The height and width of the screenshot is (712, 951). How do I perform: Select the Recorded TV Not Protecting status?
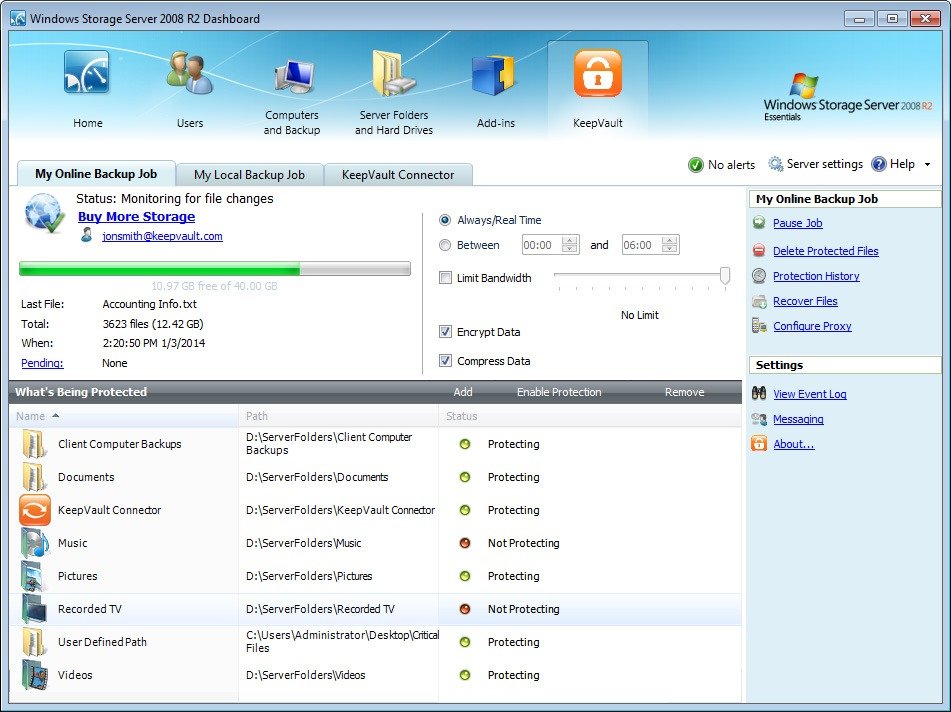tap(523, 609)
